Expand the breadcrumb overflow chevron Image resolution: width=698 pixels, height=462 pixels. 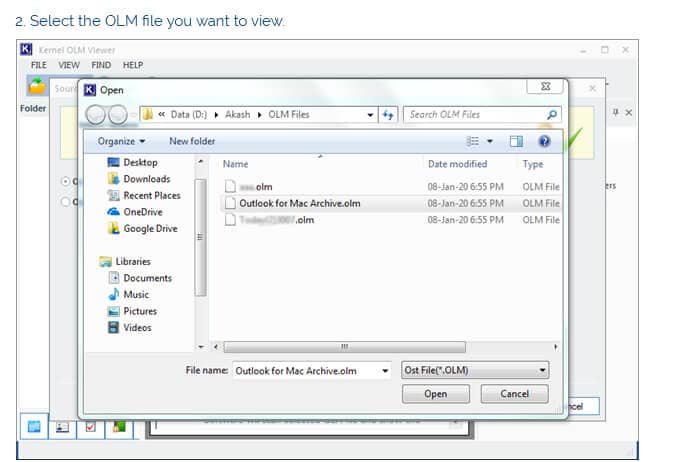coord(162,115)
